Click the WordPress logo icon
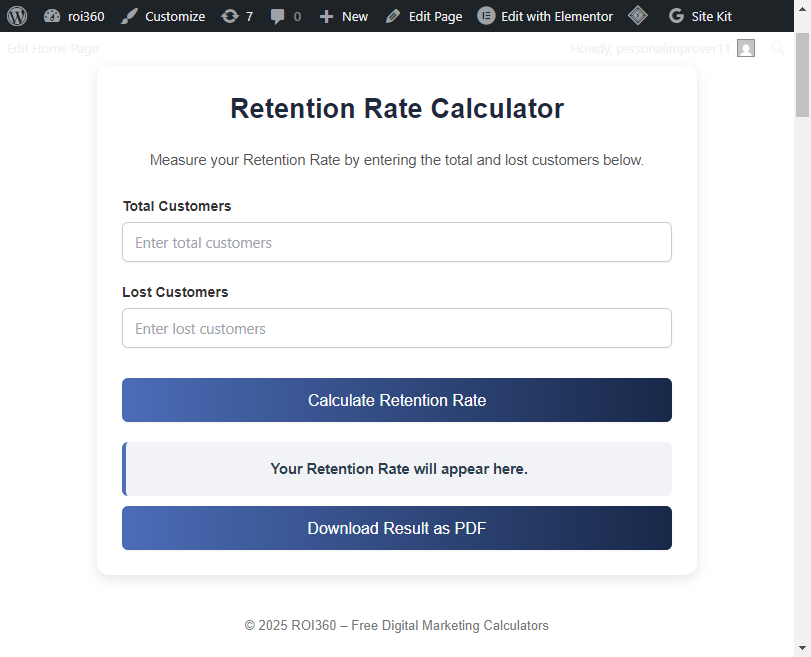The width and height of the screenshot is (811, 657). coord(17,16)
